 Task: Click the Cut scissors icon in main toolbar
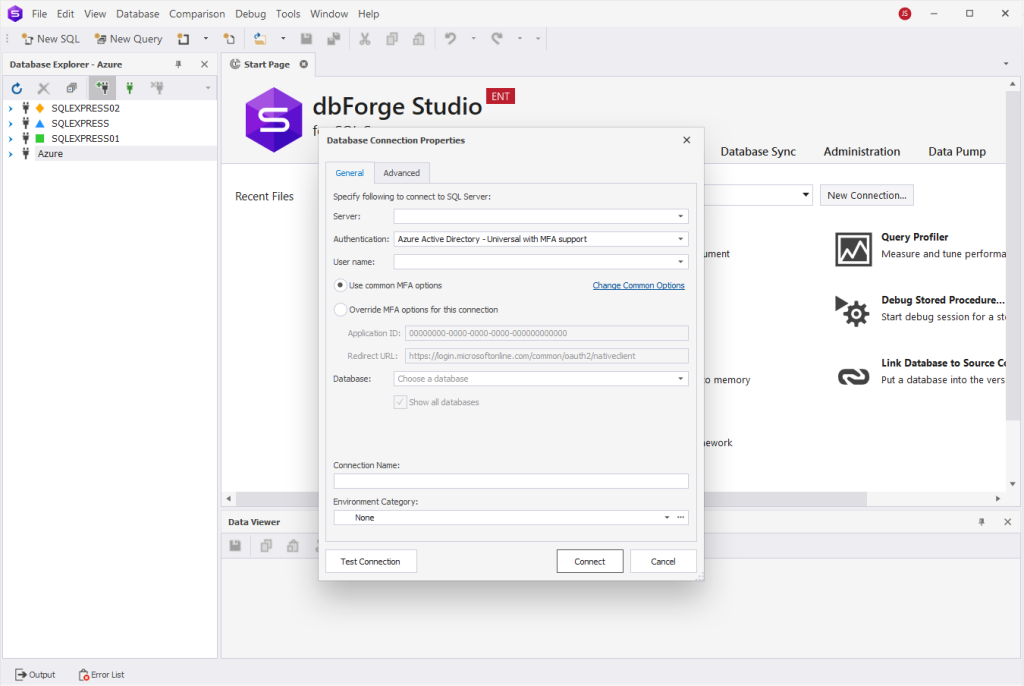[364, 39]
